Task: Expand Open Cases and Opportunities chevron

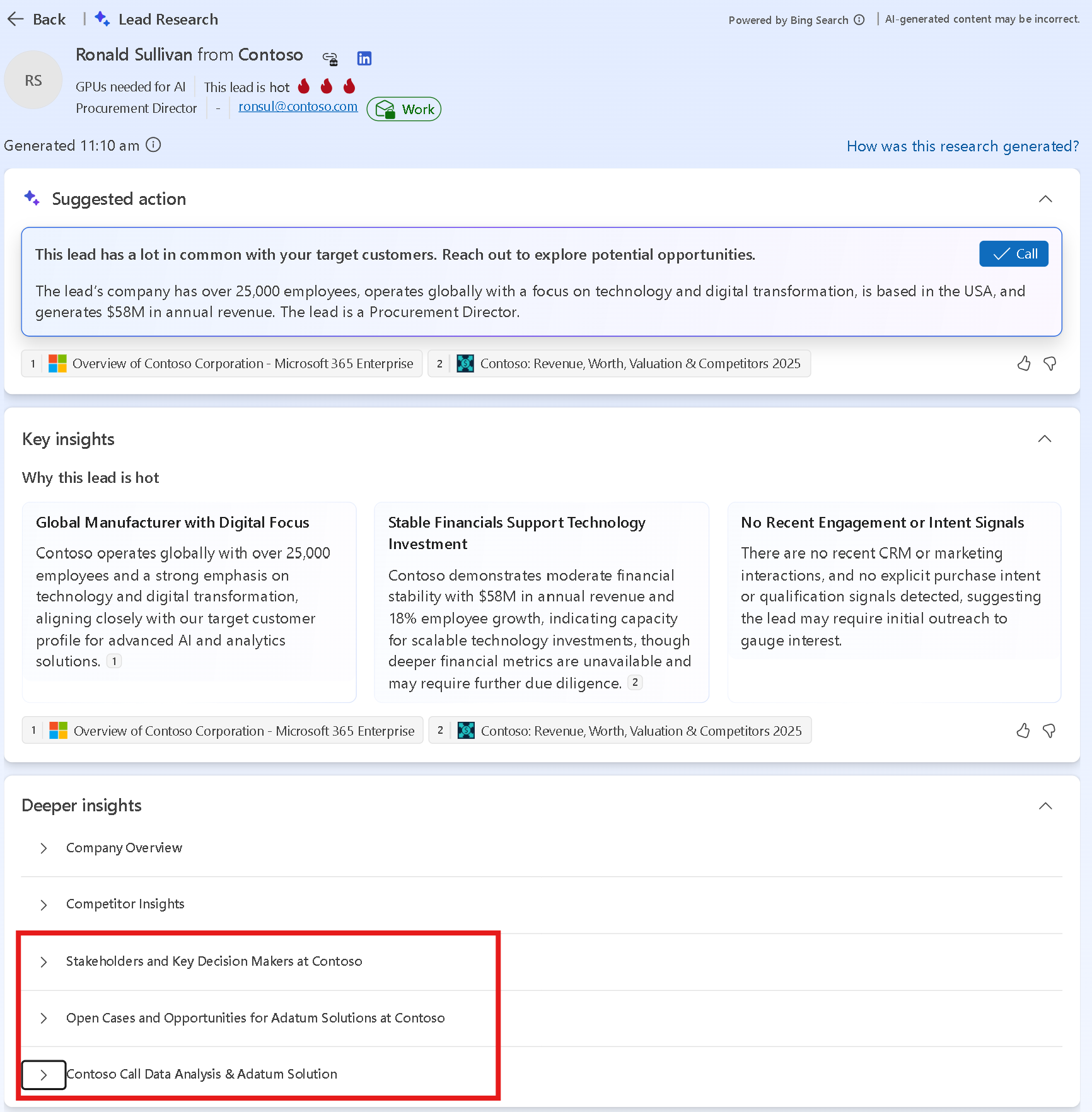Action: [x=44, y=1018]
